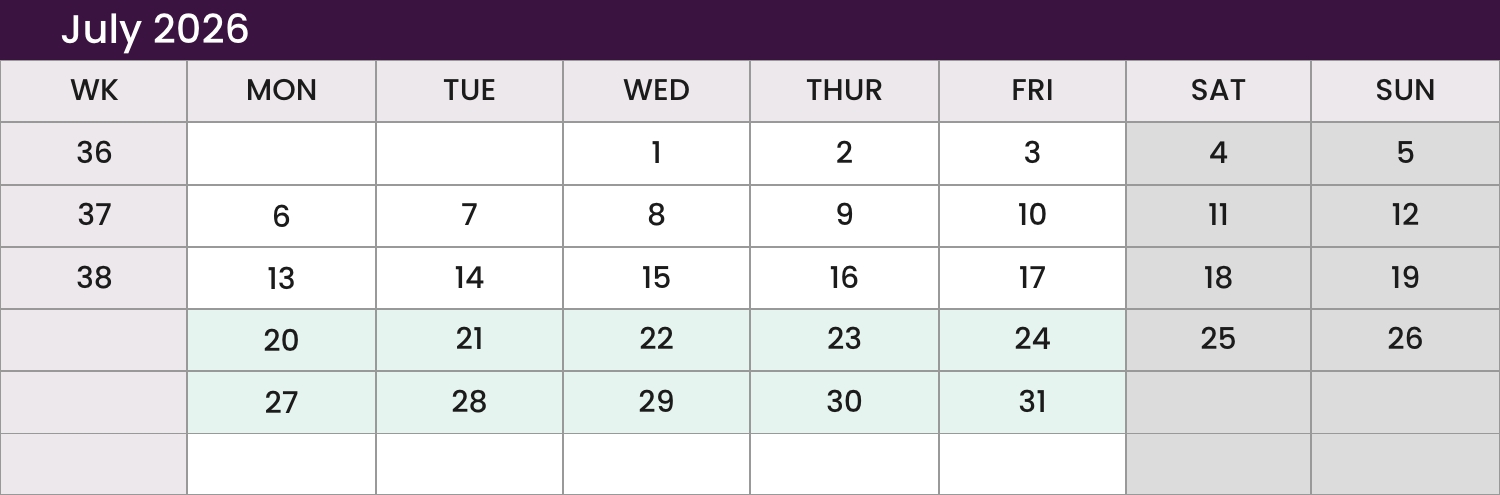Choose Friday July 31
Screen dimensions: 1500x495
(1032, 402)
